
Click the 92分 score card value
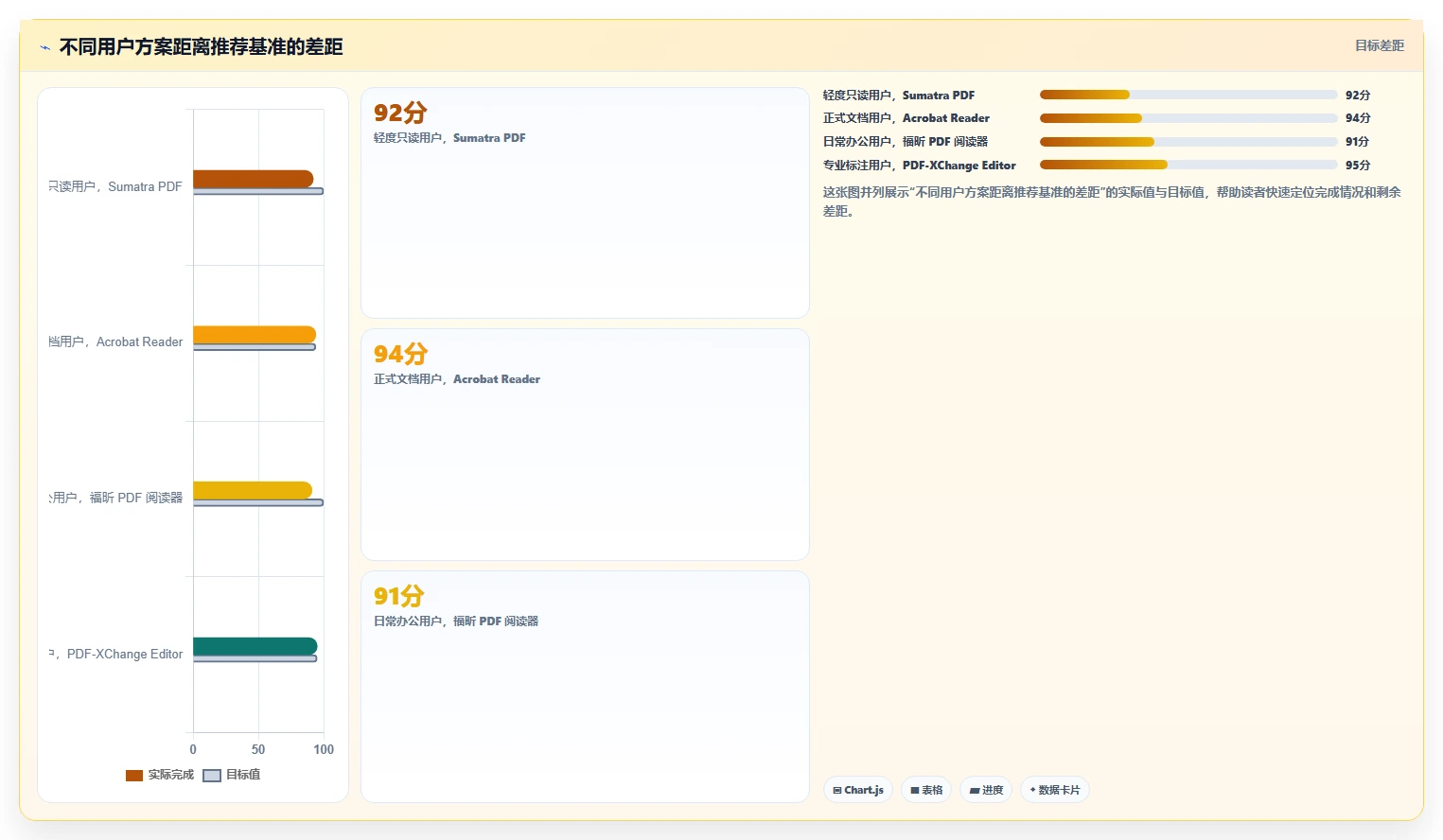(x=400, y=113)
